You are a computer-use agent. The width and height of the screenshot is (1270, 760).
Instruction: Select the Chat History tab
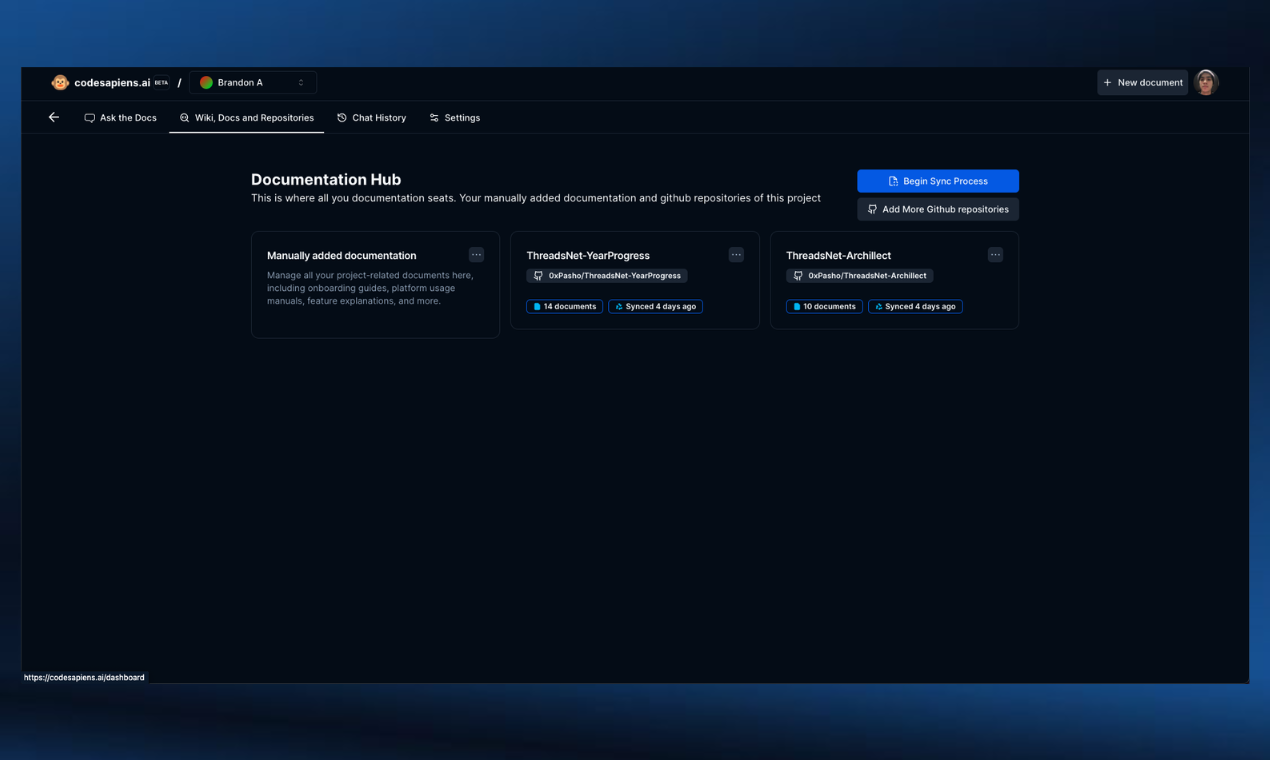[x=371, y=117]
